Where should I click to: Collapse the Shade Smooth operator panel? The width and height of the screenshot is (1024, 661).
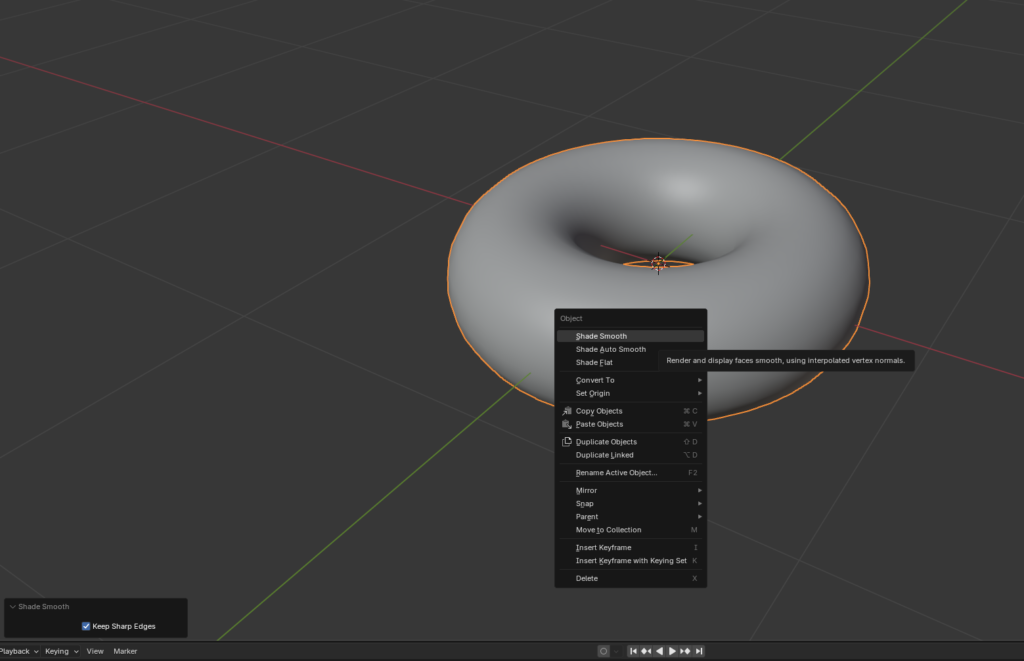pos(13,607)
